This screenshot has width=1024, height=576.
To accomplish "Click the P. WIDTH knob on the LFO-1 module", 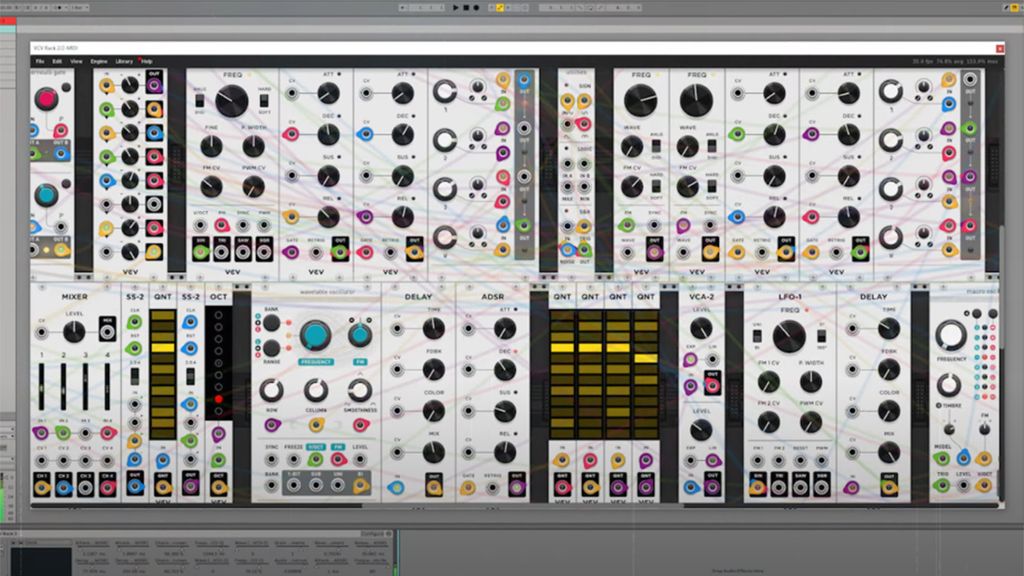I will 810,382.
